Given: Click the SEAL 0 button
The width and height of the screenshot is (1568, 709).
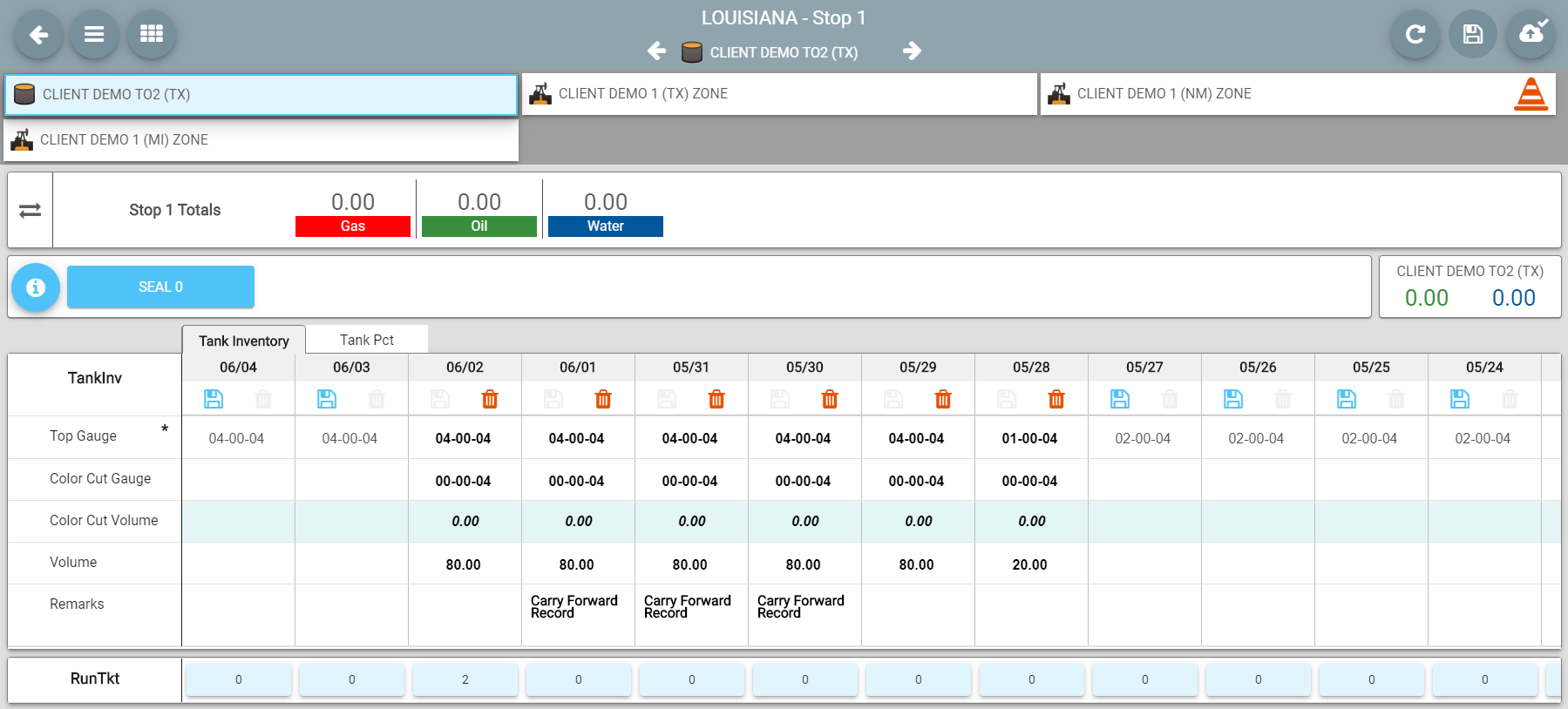Looking at the screenshot, I should coord(160,287).
